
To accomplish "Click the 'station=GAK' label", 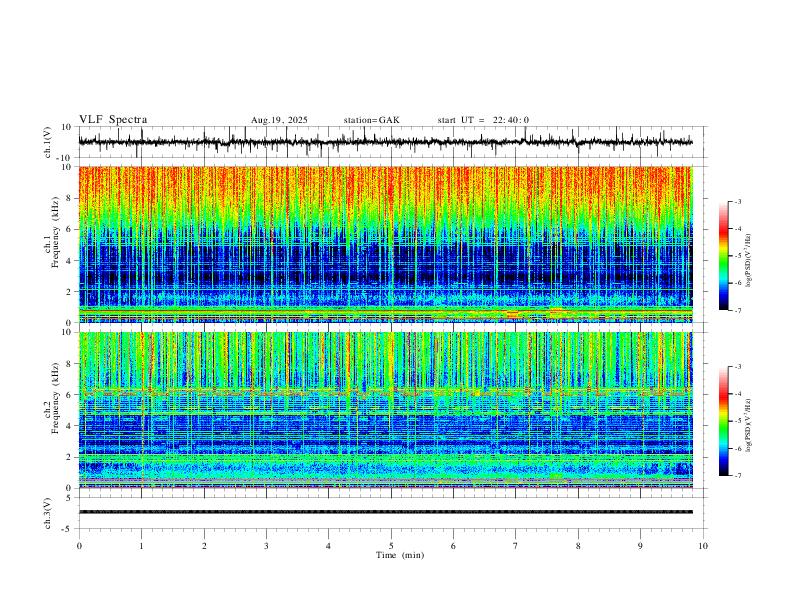I will 371,120.
